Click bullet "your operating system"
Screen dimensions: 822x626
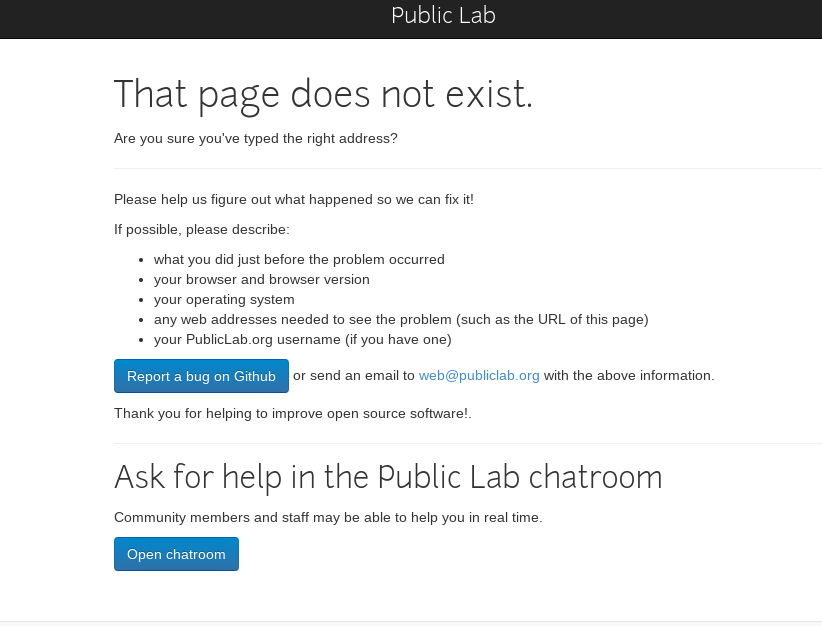coord(224,299)
